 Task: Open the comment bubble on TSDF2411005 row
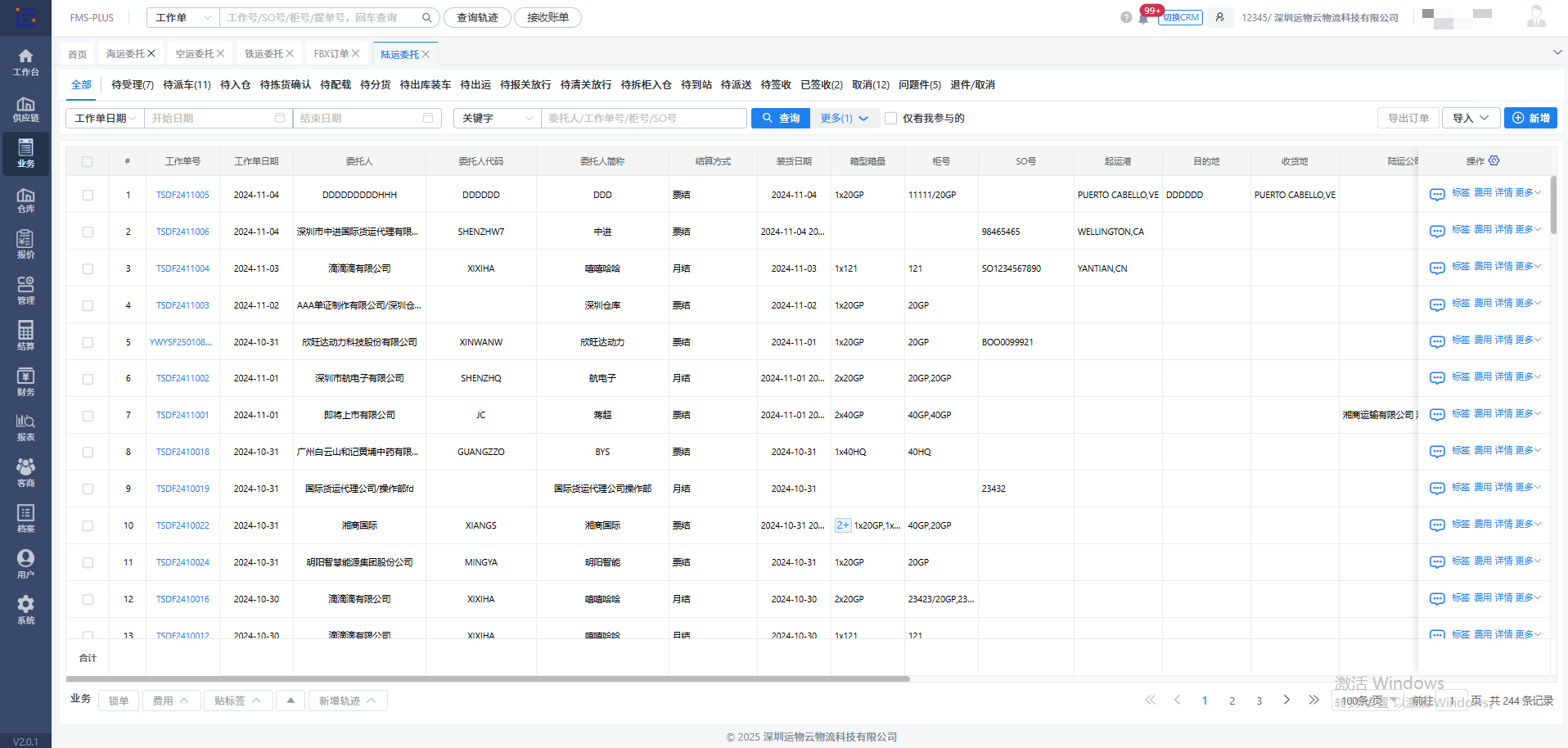[1436, 194]
